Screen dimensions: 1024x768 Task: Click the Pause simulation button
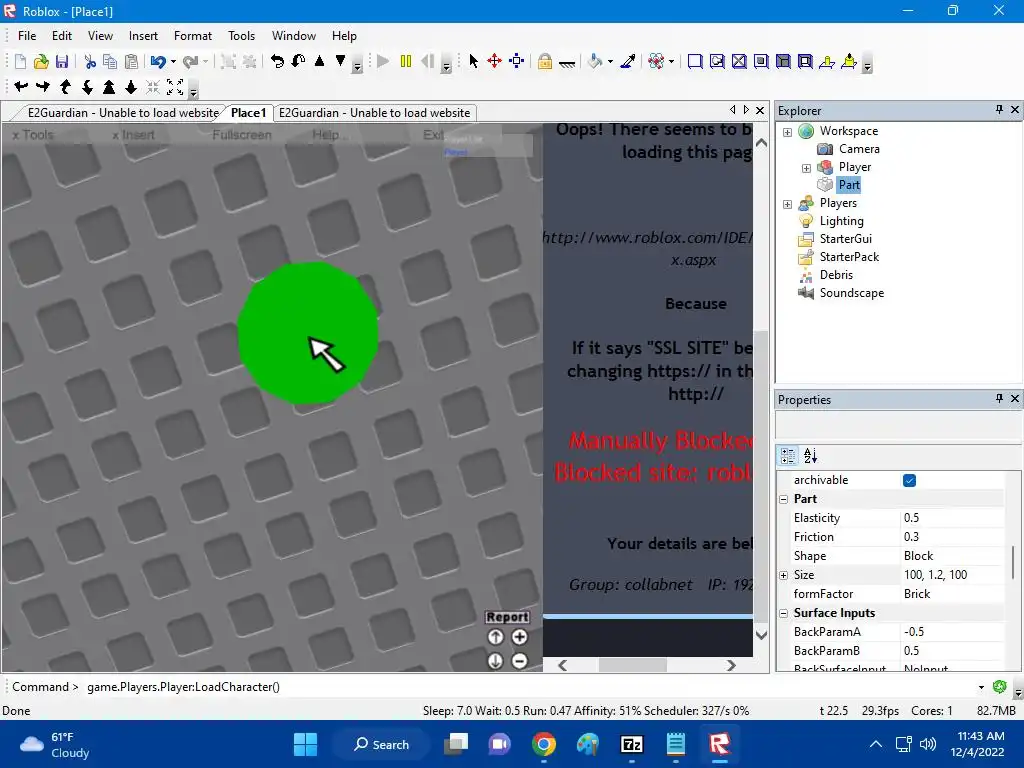coord(406,61)
